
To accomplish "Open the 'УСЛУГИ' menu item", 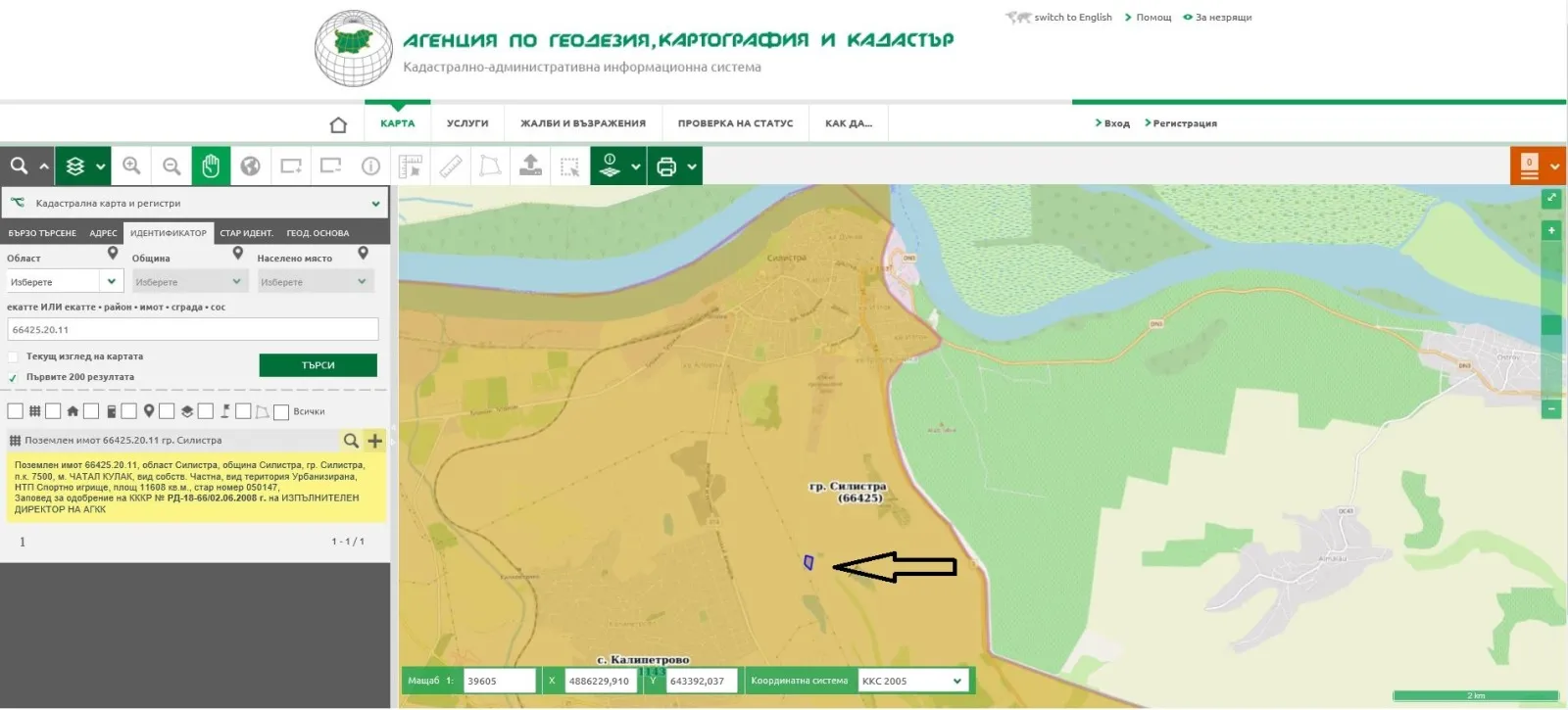I will 467,123.
